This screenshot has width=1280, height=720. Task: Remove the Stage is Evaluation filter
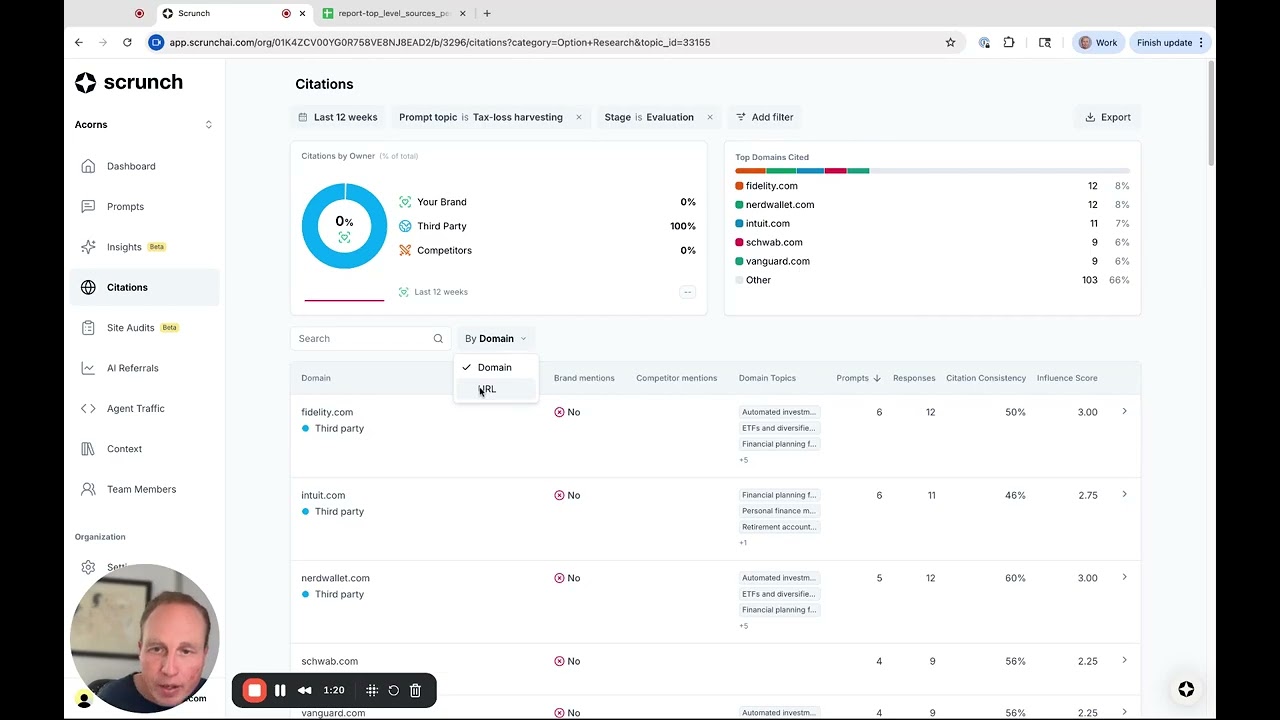(x=710, y=117)
